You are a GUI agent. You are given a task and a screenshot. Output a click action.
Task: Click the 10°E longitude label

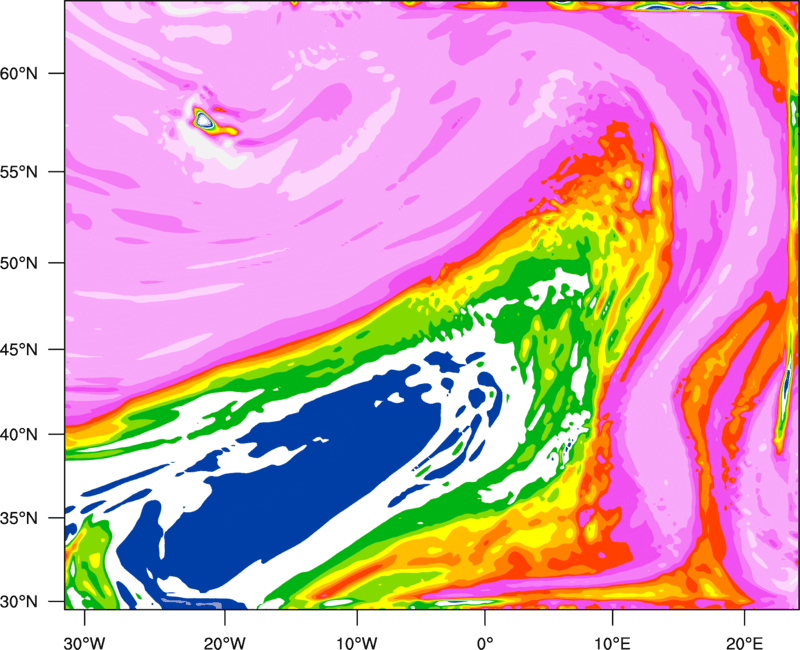[x=612, y=643]
